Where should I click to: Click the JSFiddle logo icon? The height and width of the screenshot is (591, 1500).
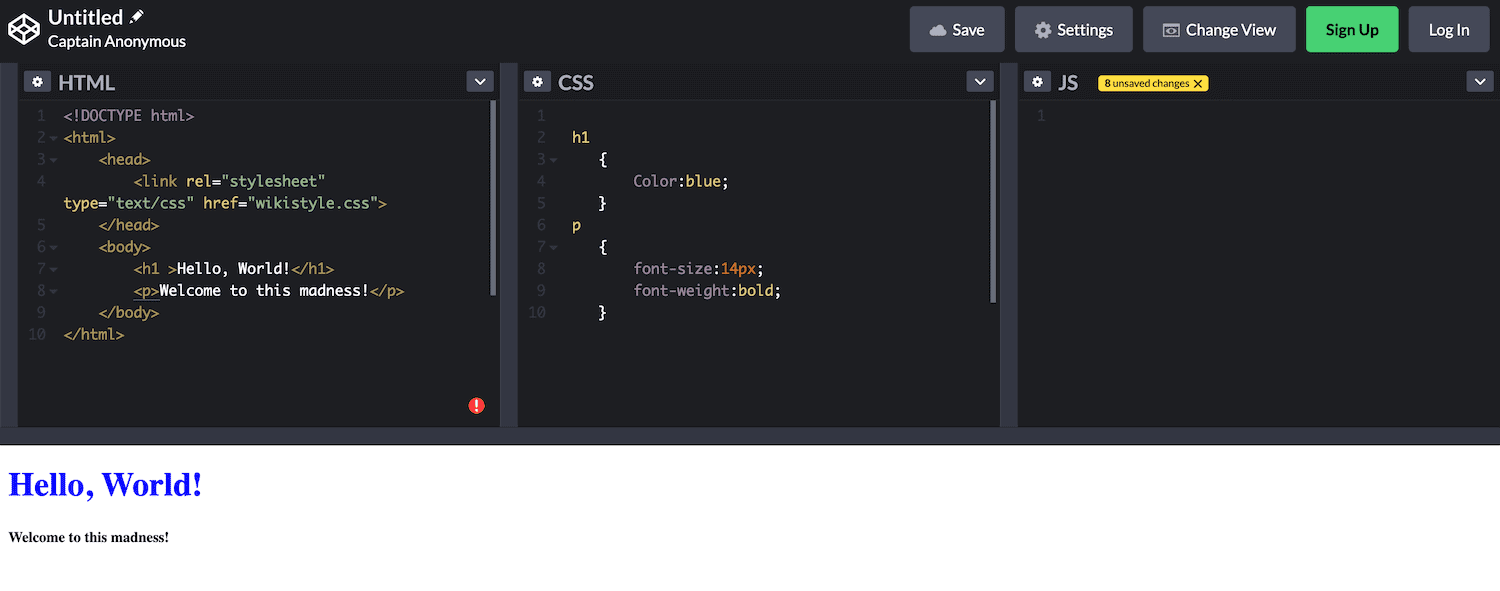[x=24, y=29]
